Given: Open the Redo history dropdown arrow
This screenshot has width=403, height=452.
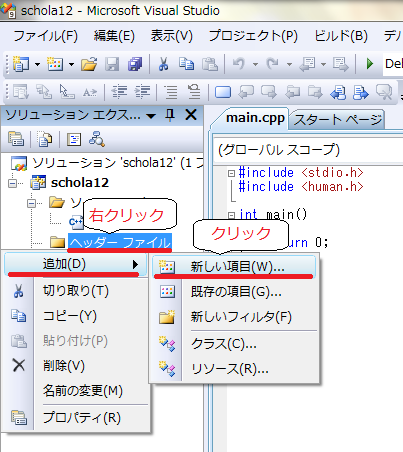Looking at the screenshot, I should (x=289, y=64).
